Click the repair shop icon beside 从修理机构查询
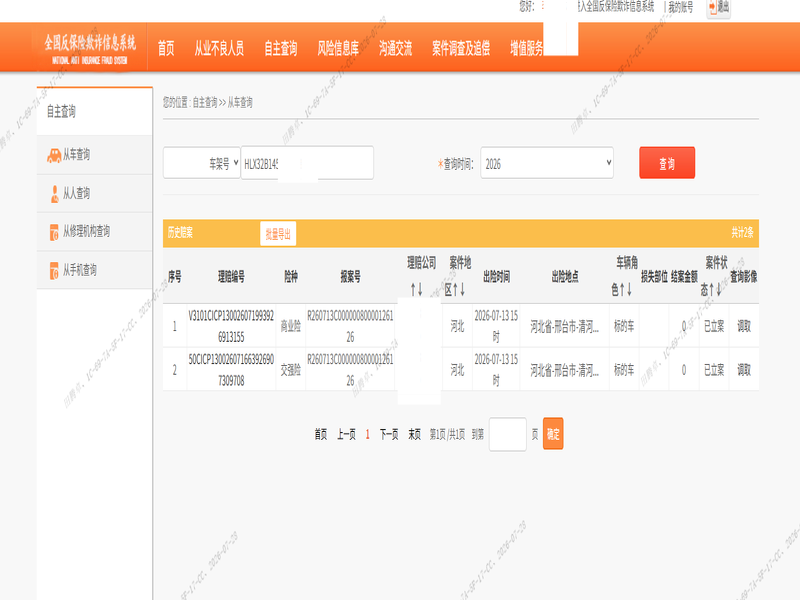This screenshot has height=600, width=800. [x=54, y=232]
